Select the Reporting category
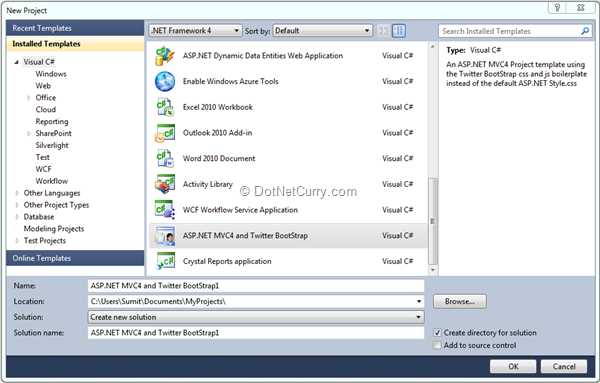The width and height of the screenshot is (600, 383). (x=52, y=122)
